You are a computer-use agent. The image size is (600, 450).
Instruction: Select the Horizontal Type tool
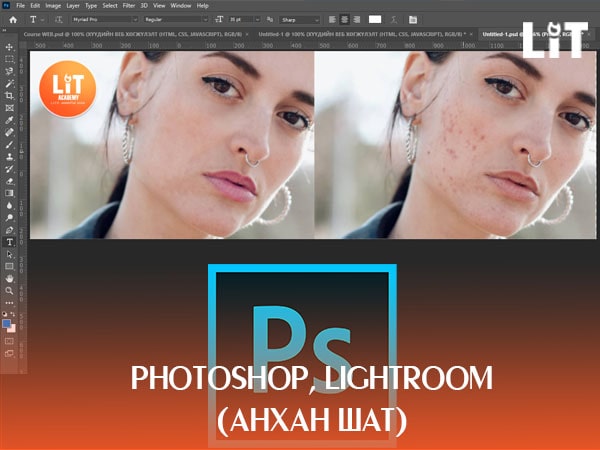coord(9,242)
